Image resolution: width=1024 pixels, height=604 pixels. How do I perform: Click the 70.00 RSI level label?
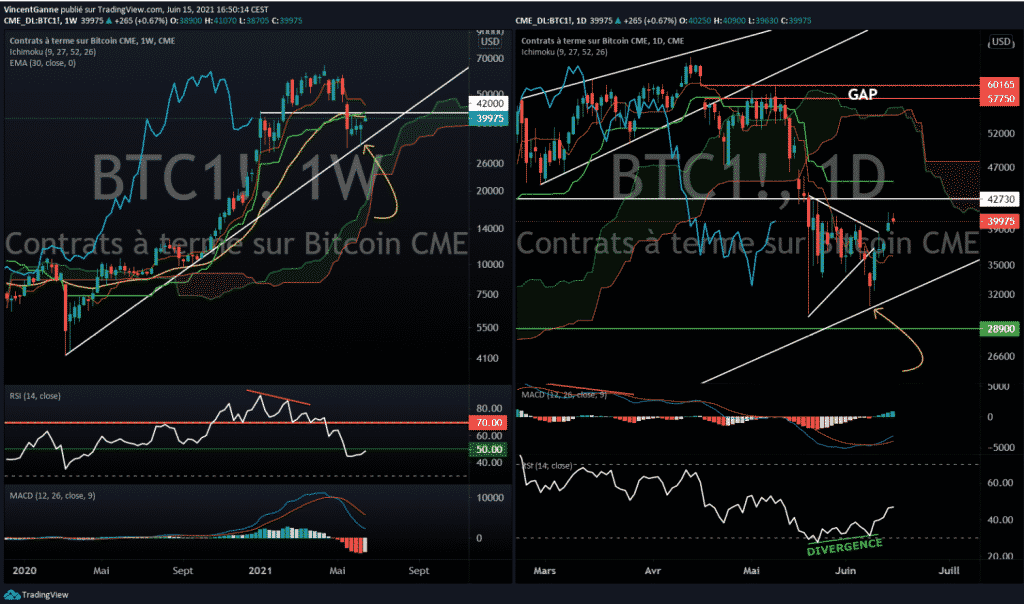(490, 423)
